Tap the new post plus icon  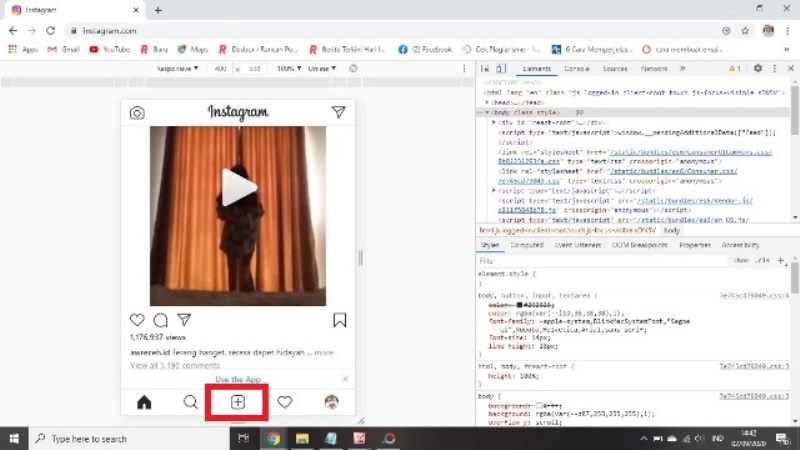[238, 402]
